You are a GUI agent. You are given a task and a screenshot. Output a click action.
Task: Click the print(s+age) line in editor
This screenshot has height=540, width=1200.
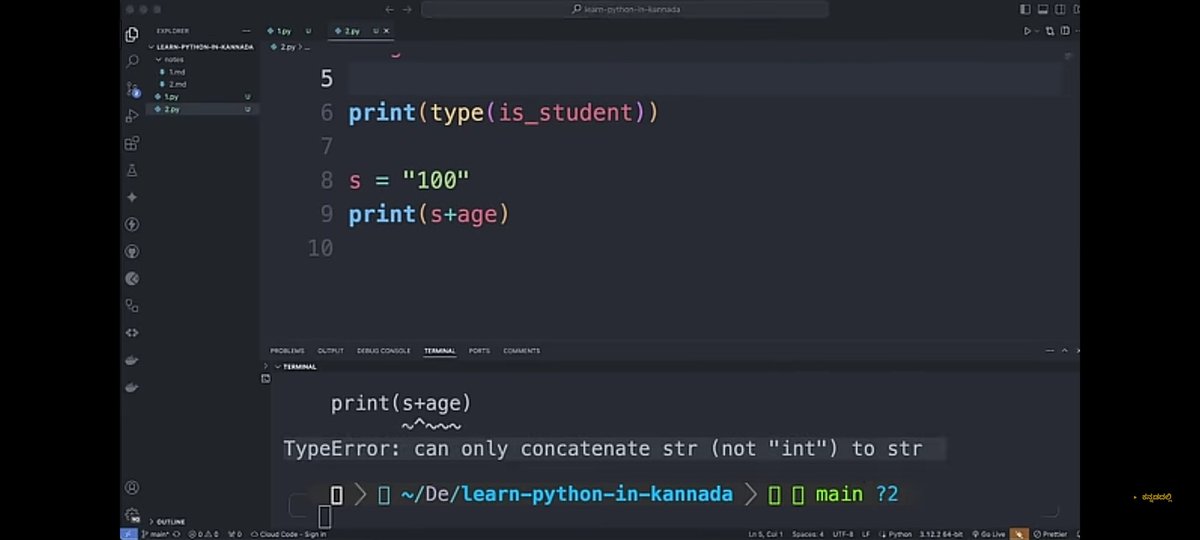(x=429, y=214)
